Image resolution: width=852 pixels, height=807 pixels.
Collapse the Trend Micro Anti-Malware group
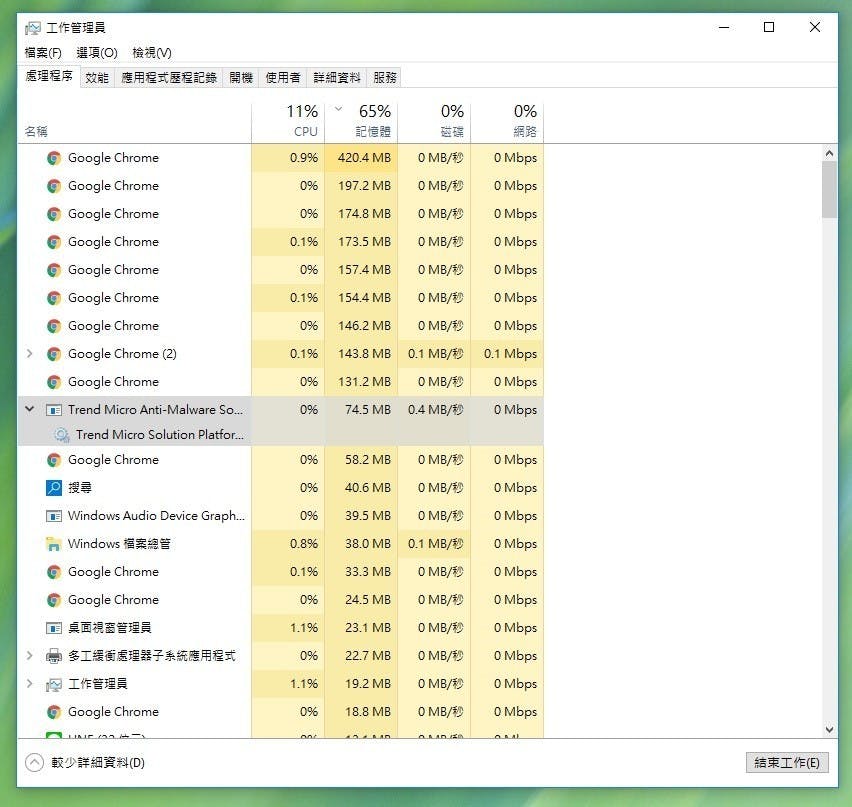[x=30, y=409]
